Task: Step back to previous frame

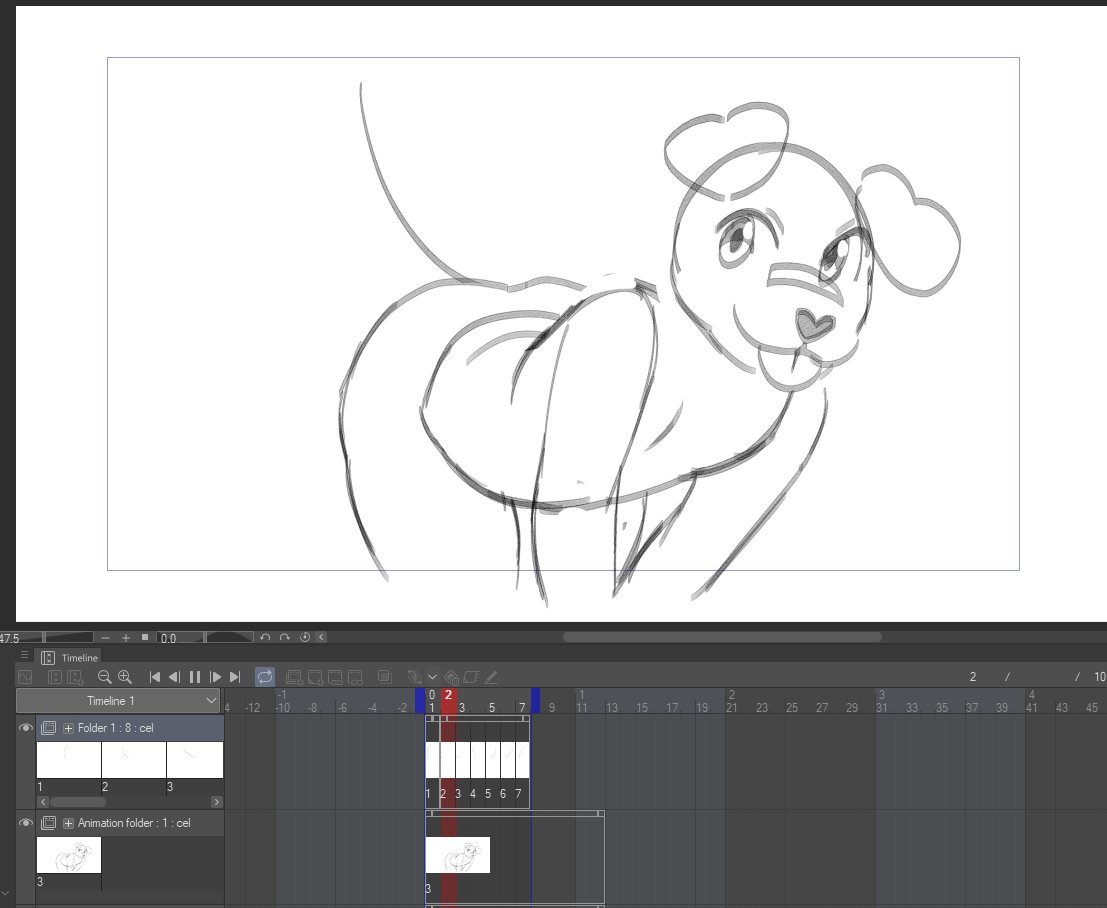Action: [x=174, y=676]
